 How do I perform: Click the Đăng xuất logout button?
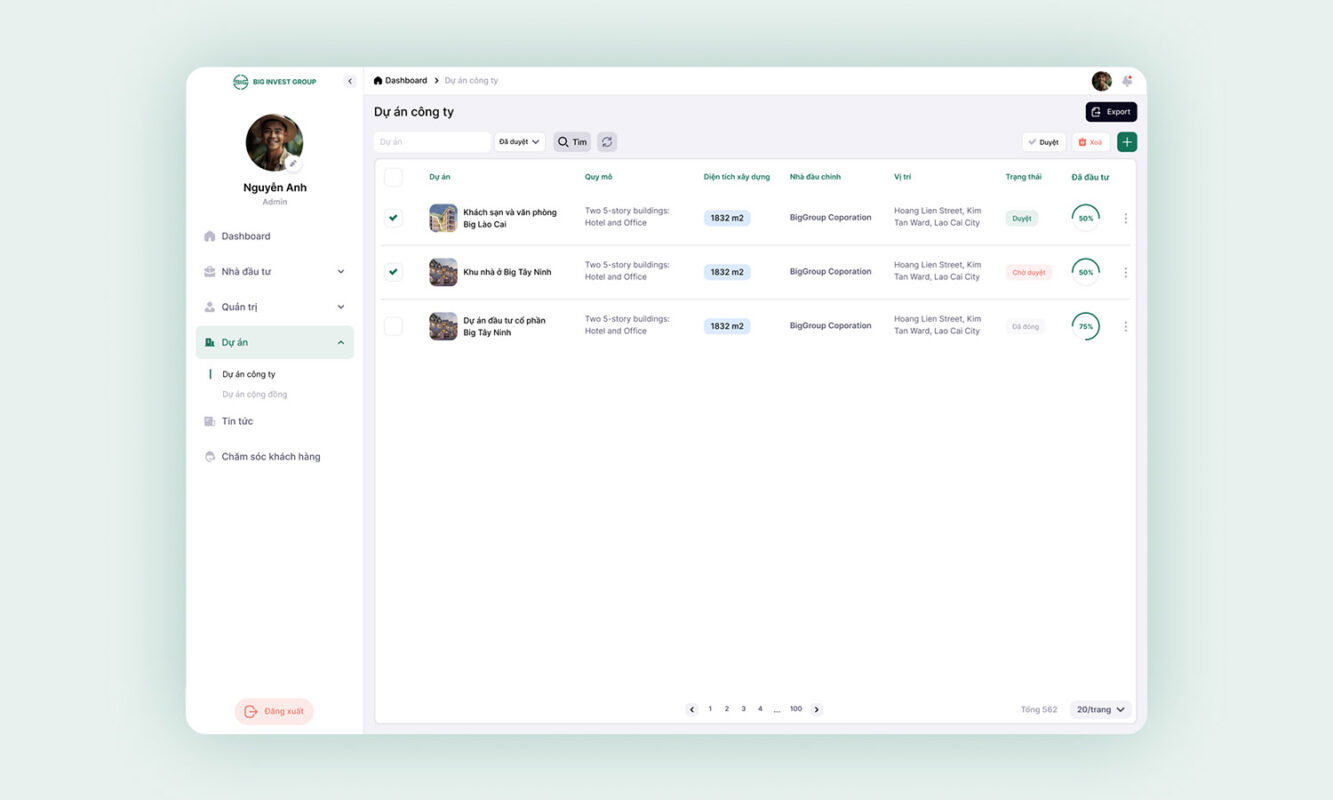click(x=274, y=711)
